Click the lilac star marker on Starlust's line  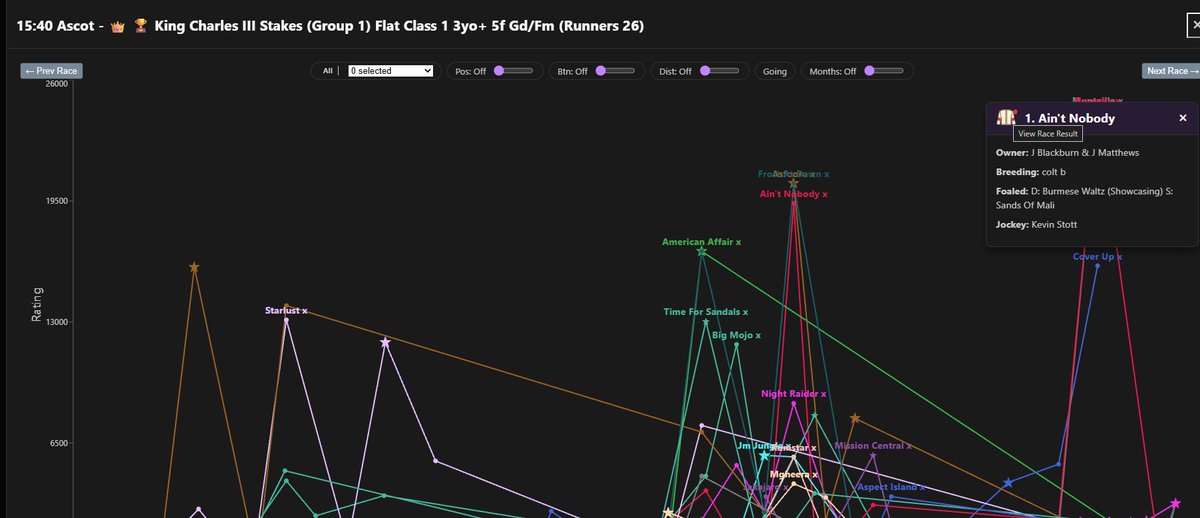point(385,342)
